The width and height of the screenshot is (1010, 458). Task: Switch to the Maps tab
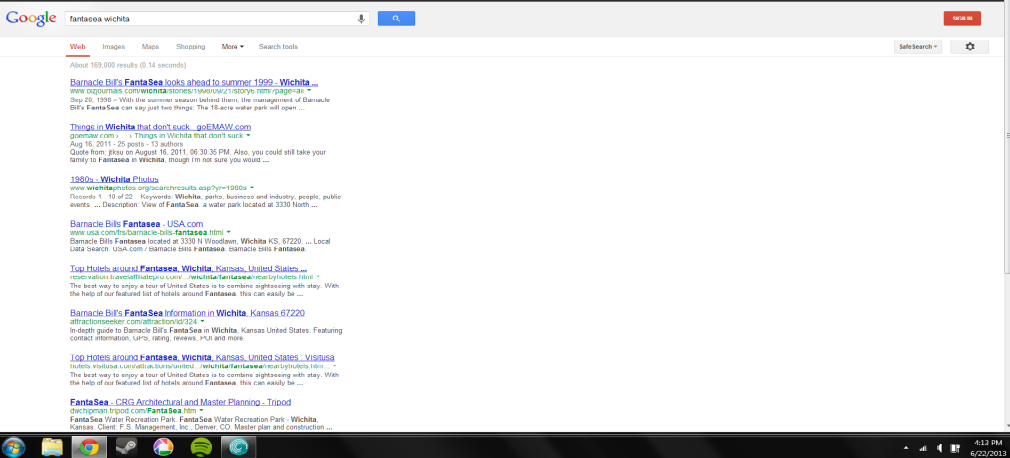pyautogui.click(x=150, y=47)
